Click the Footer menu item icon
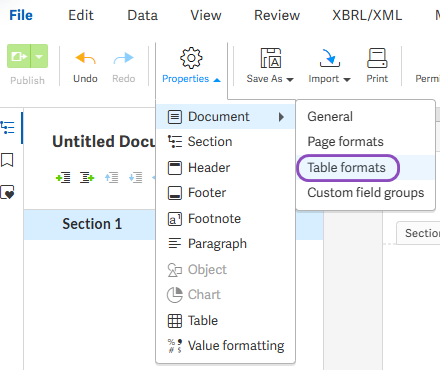 click(175, 193)
